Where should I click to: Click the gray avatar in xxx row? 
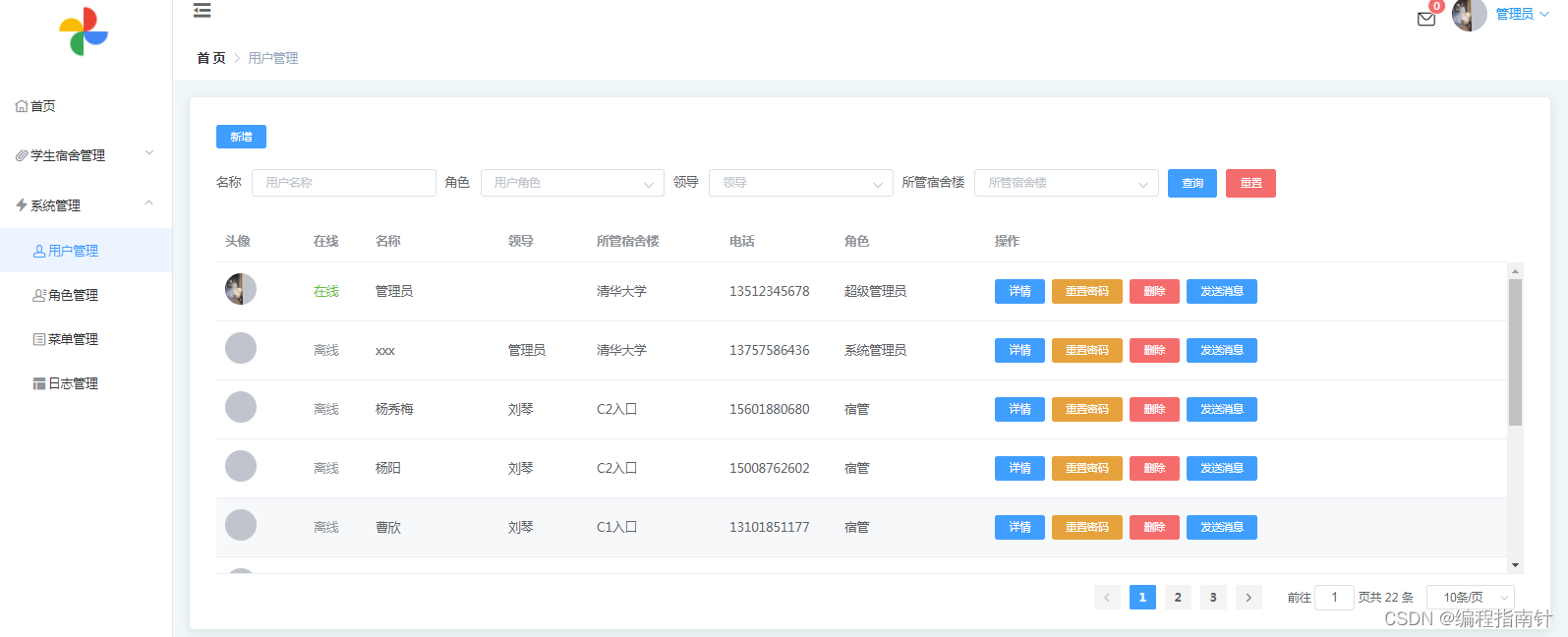click(241, 348)
